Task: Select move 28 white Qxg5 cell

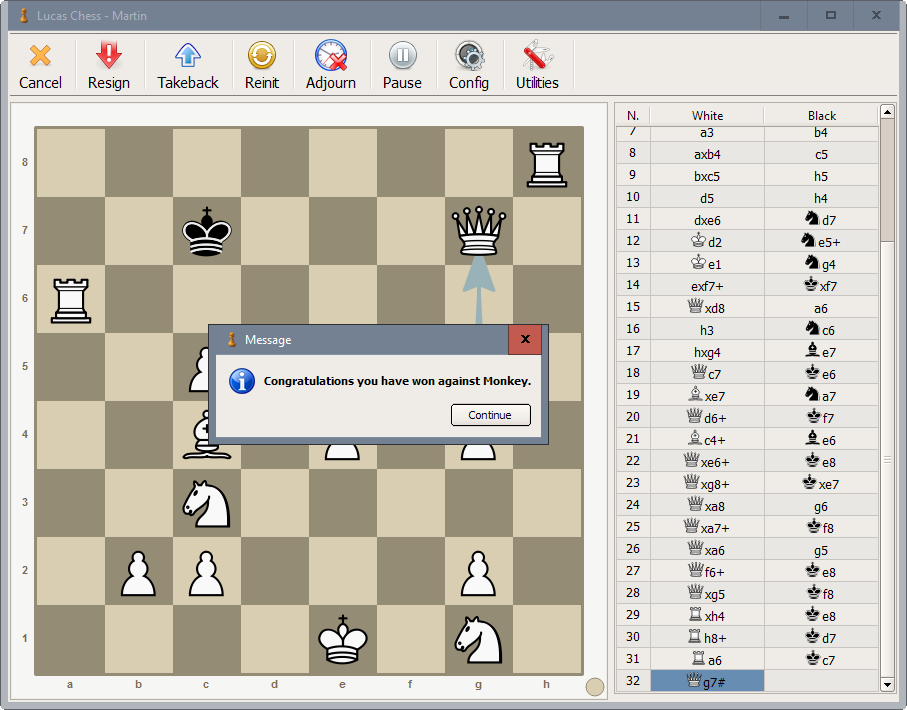Action: click(707, 594)
